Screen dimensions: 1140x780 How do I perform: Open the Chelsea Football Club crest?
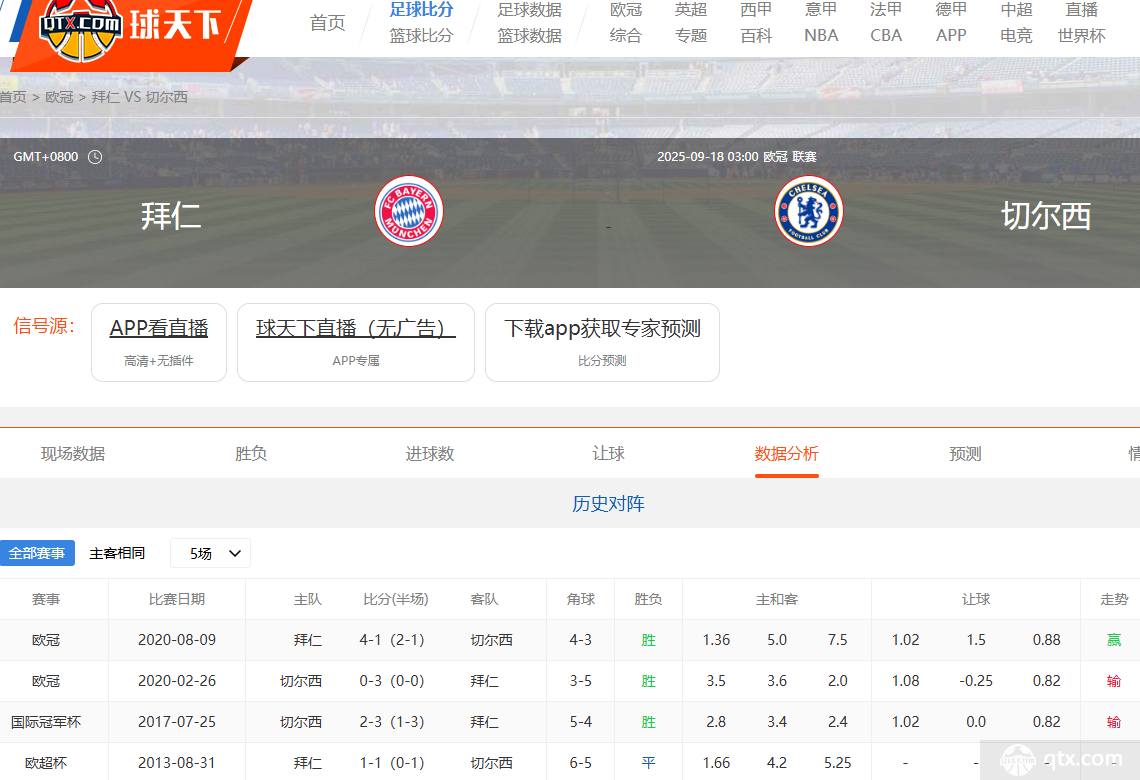point(808,211)
